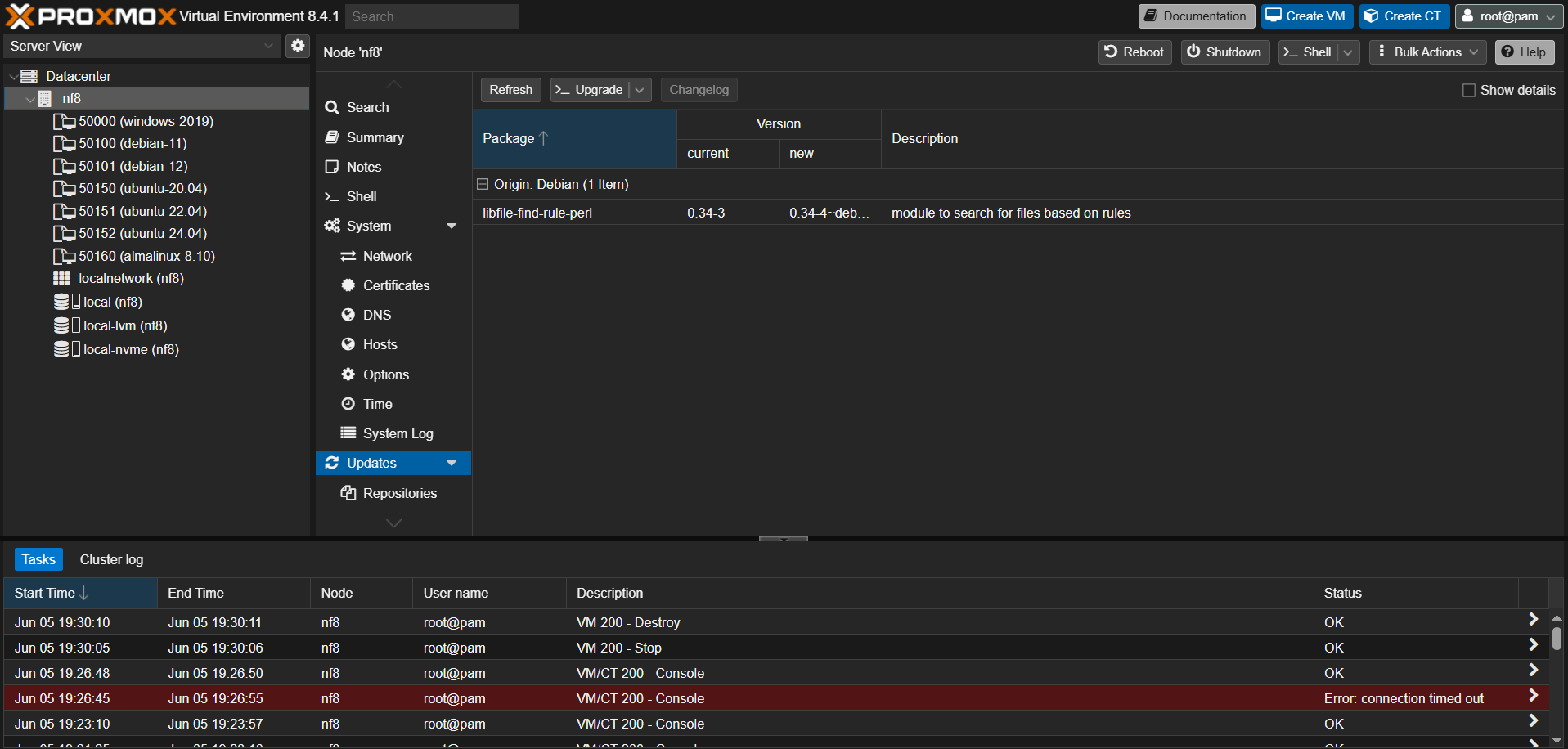Click the DNS globe icon
1568x749 pixels.
[348, 315]
